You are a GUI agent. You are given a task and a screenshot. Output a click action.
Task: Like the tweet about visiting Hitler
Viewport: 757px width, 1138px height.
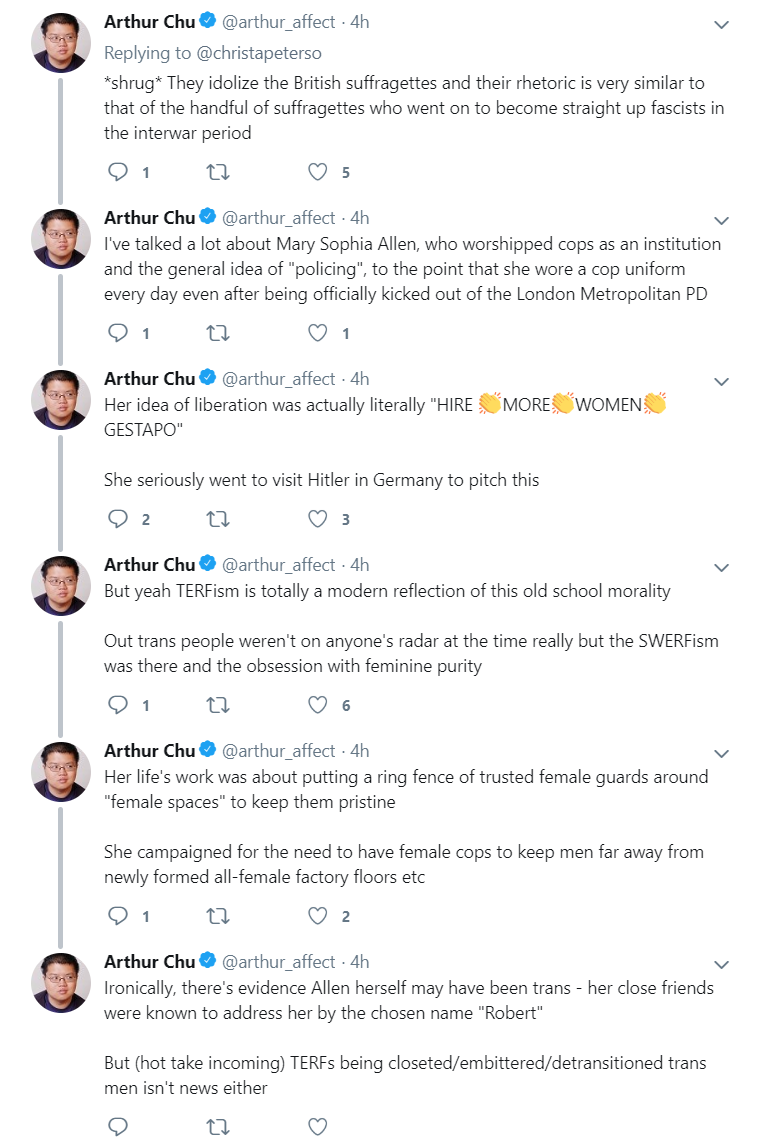coord(318,519)
